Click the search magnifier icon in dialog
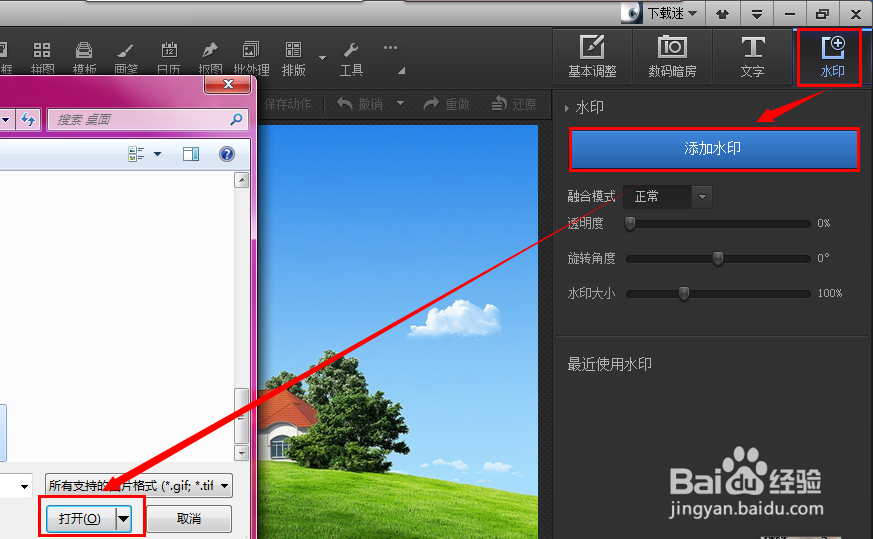873x539 pixels. [x=236, y=119]
